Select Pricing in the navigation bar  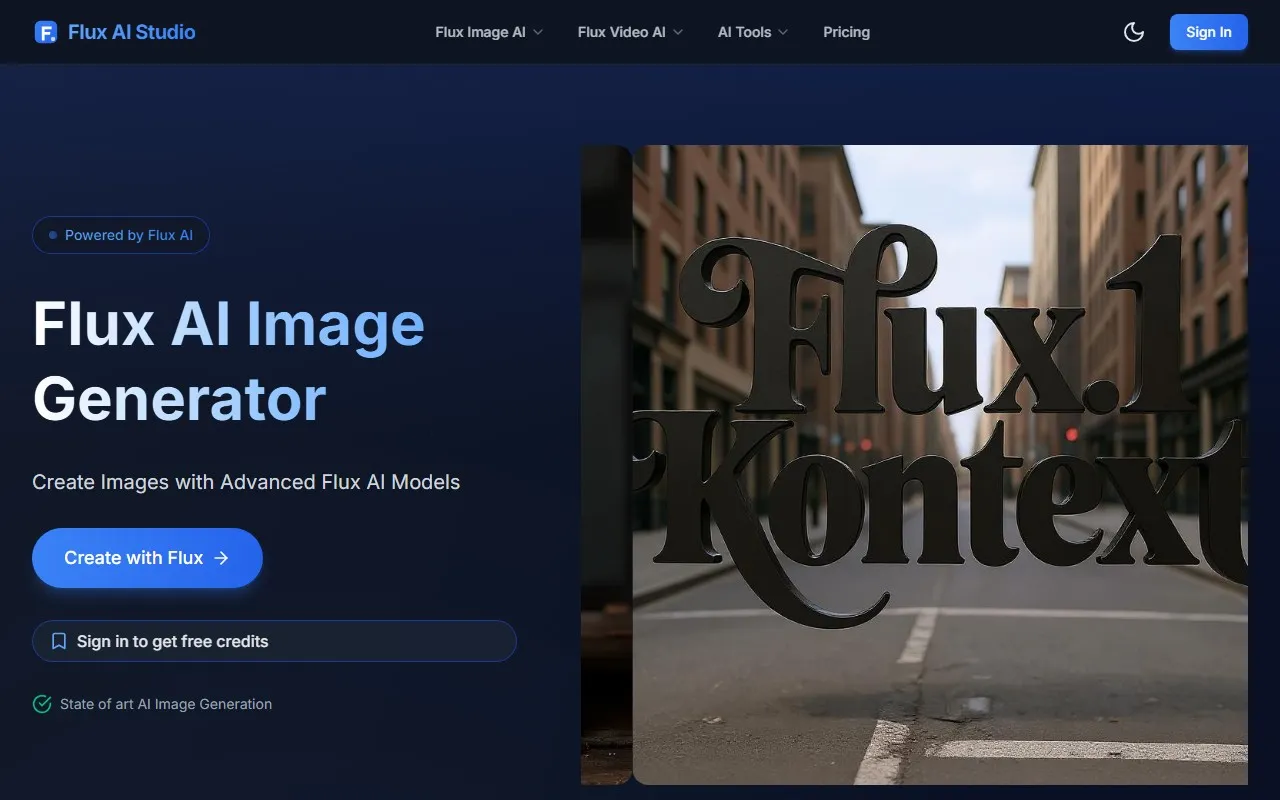846,32
